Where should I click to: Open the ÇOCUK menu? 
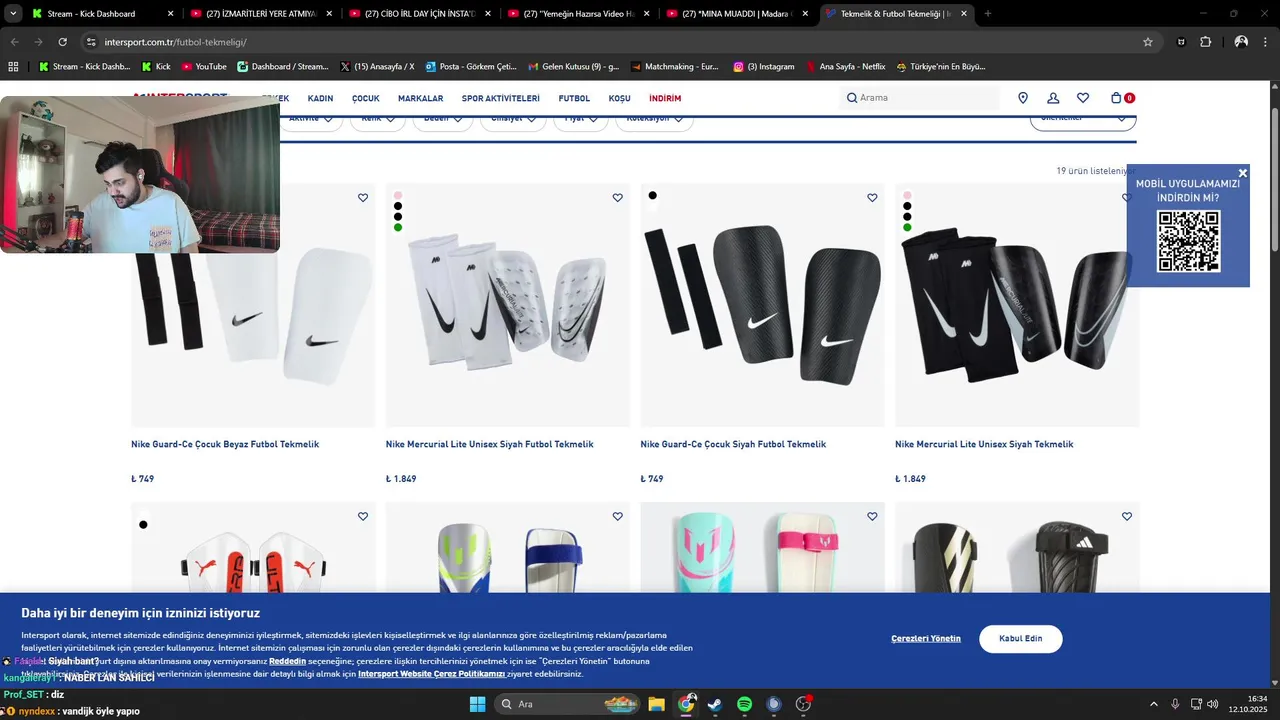click(365, 99)
